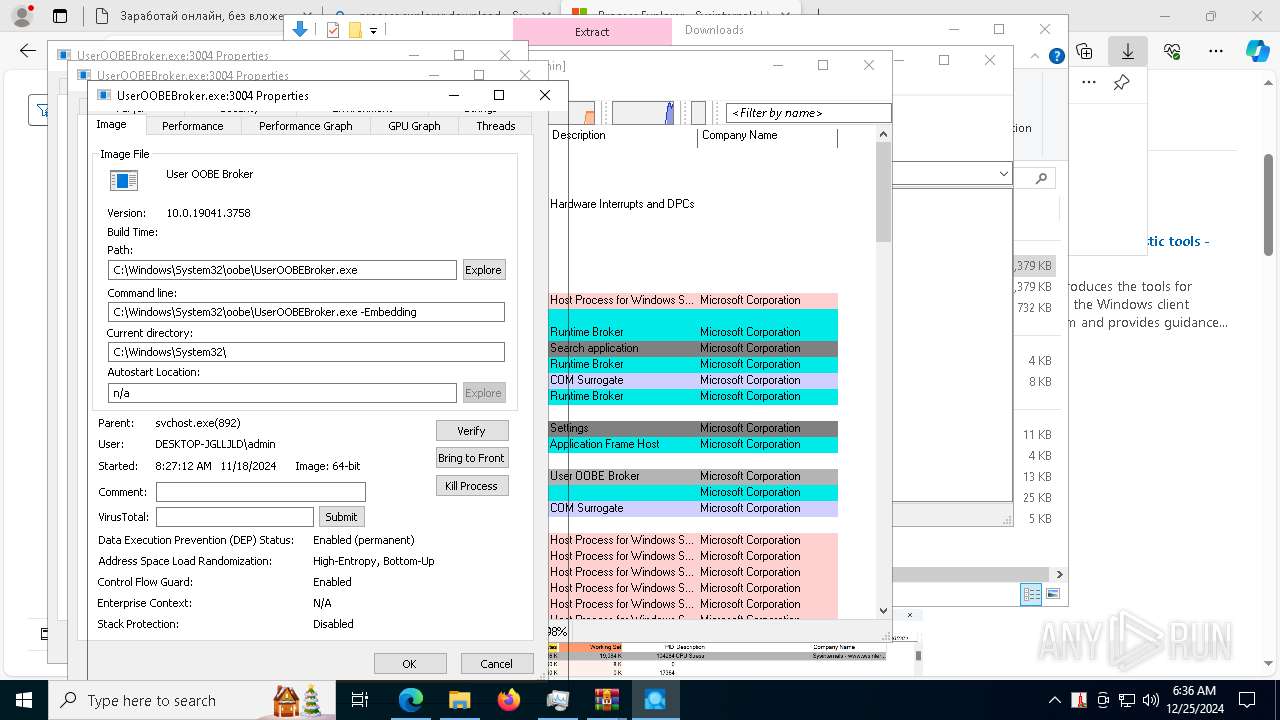Click the Path text field
This screenshot has width=1280, height=720.
(282, 270)
